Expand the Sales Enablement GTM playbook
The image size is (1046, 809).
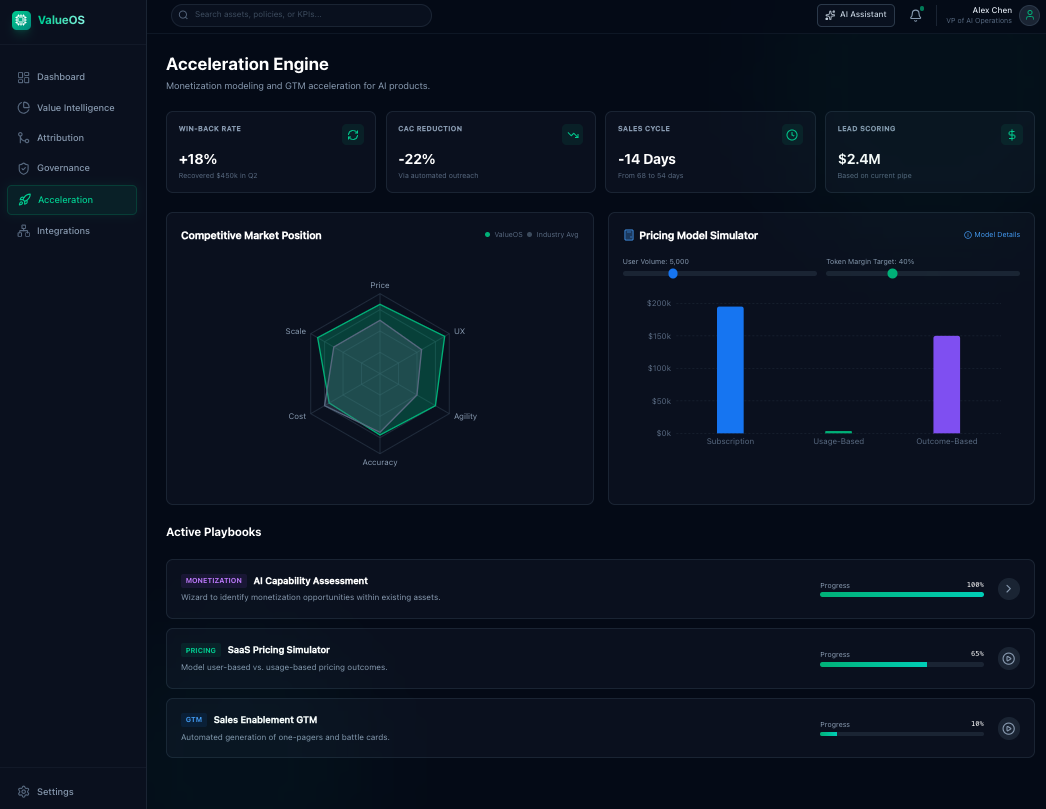click(1008, 728)
